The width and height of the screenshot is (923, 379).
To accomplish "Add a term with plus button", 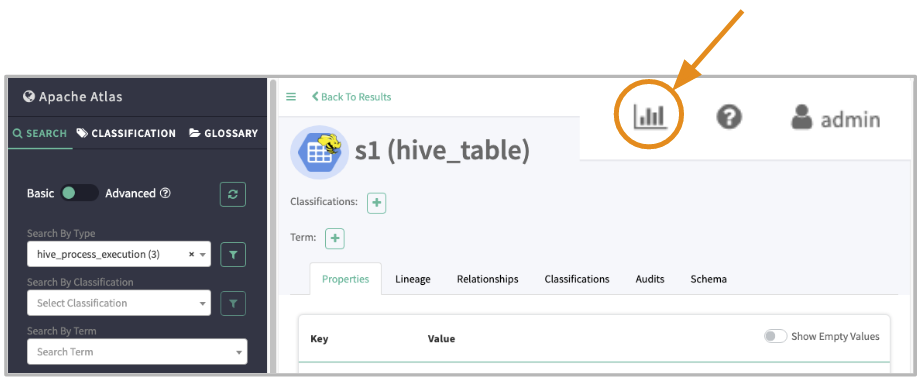I will coord(335,239).
